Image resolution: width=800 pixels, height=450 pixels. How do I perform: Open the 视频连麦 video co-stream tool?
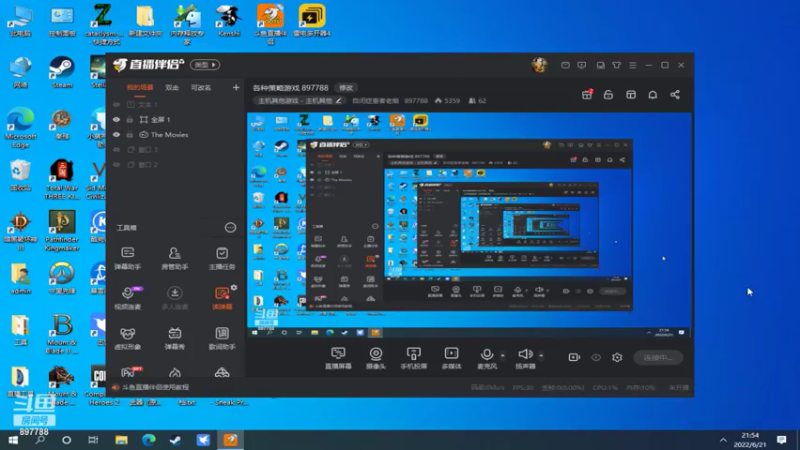coord(128,297)
